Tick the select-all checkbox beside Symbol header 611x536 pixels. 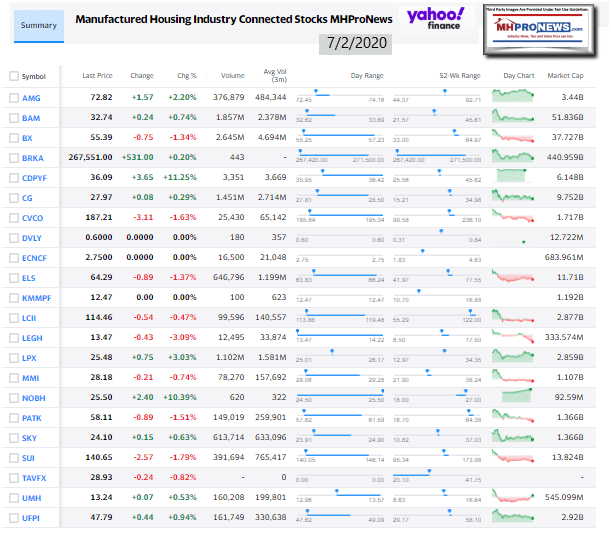tap(13, 76)
